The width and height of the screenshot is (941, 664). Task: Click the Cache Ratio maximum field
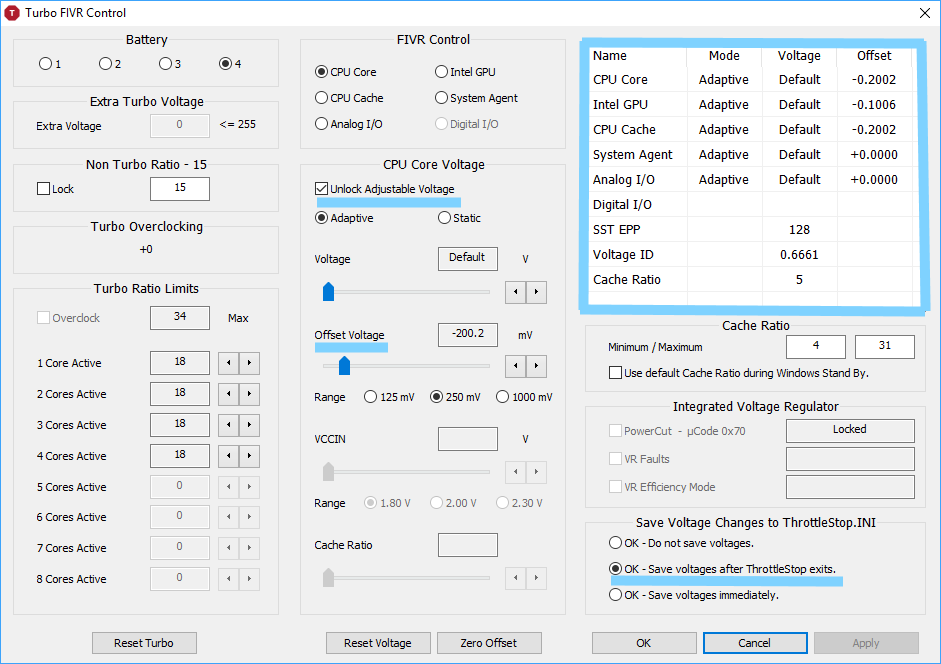885,347
